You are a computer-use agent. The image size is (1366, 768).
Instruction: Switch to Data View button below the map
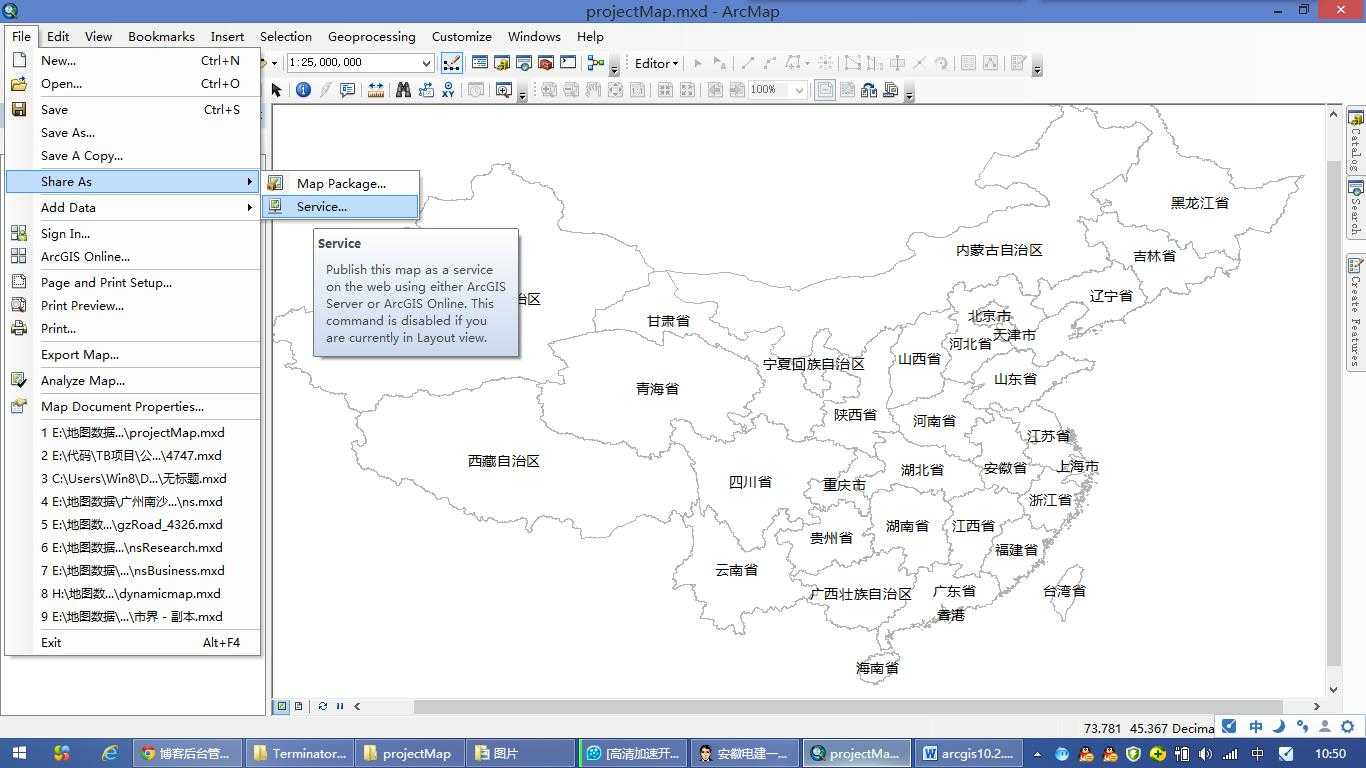coord(282,706)
